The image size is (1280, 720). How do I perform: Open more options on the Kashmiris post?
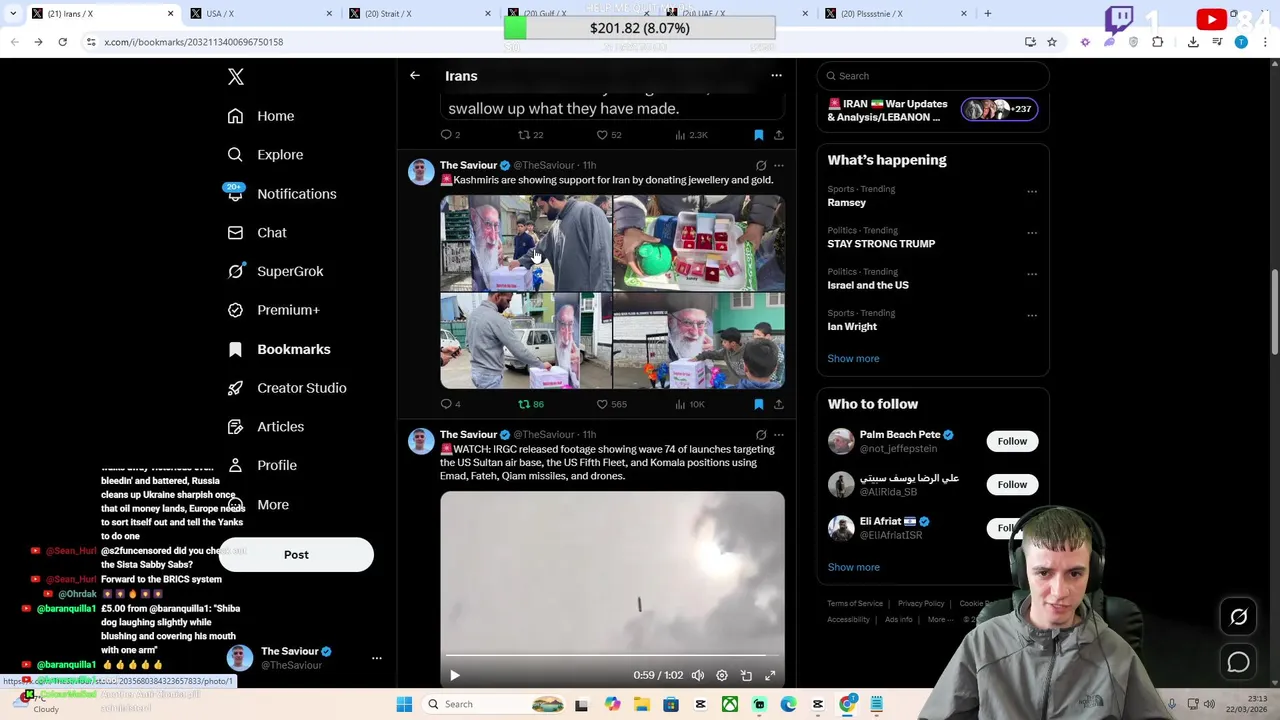pos(778,165)
